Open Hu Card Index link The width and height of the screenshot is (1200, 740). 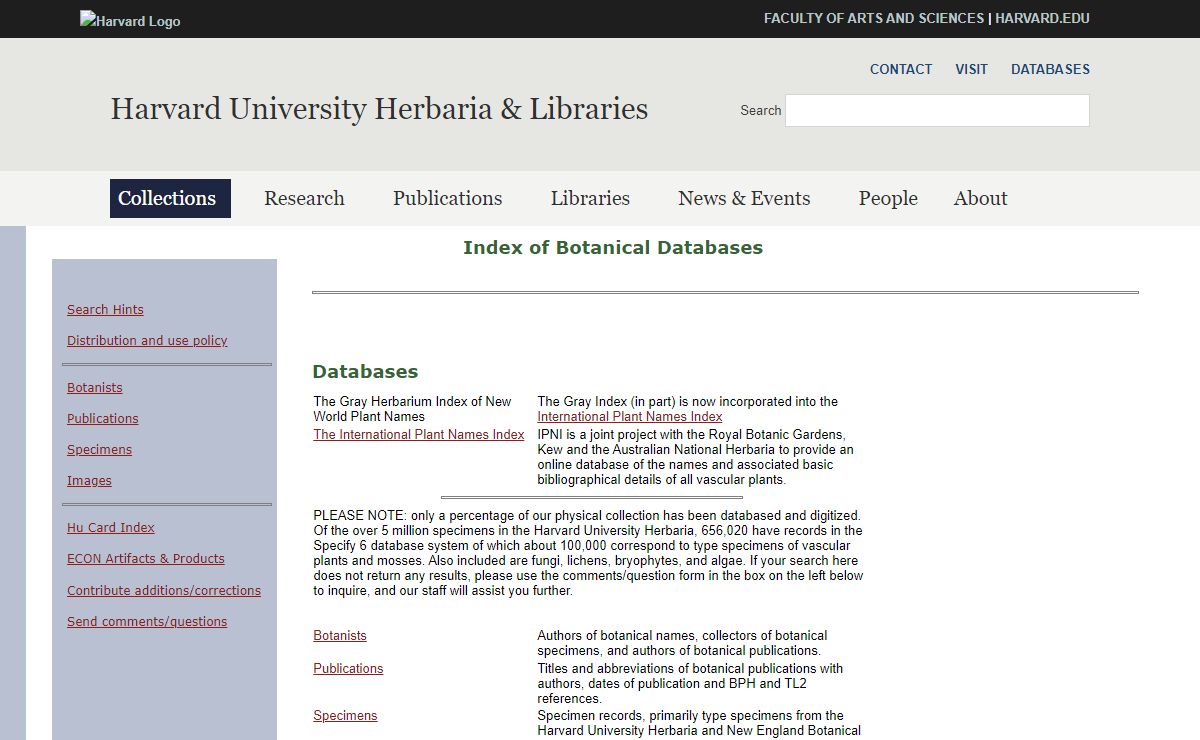(111, 527)
